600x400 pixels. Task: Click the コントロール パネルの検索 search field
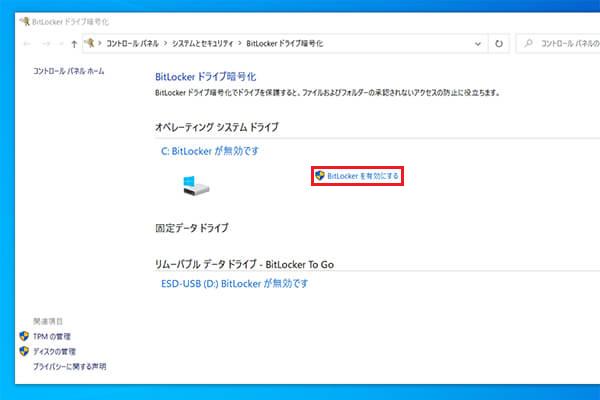coord(565,44)
